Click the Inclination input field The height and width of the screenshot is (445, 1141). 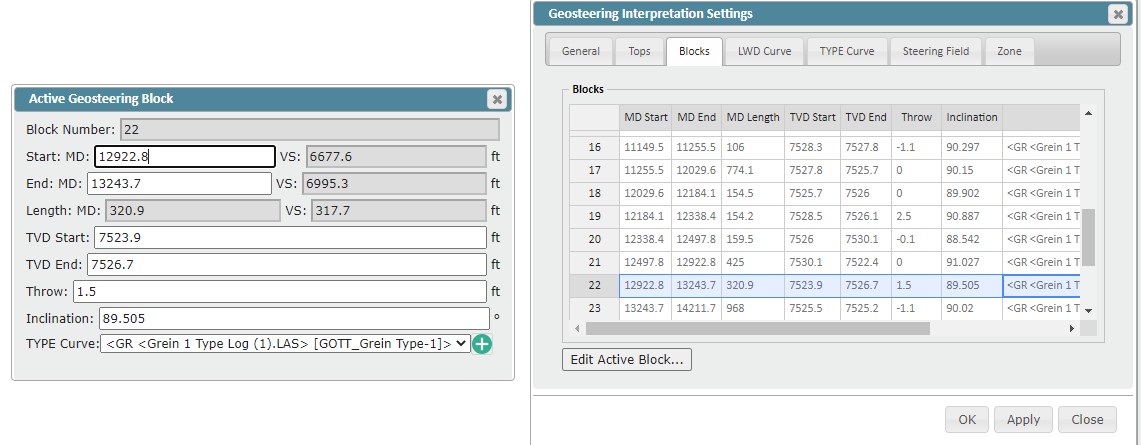[x=294, y=318]
